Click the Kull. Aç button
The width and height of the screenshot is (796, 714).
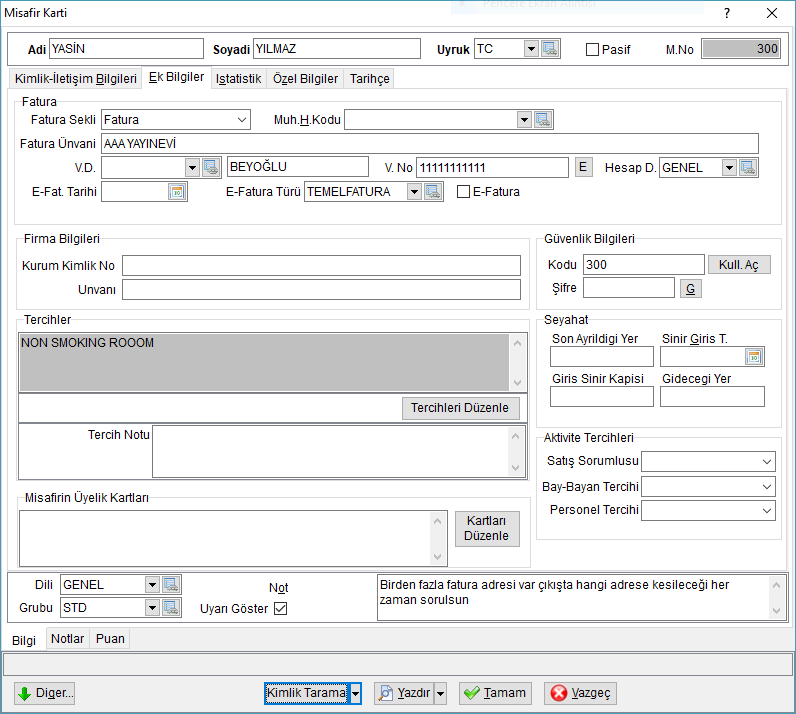point(739,265)
